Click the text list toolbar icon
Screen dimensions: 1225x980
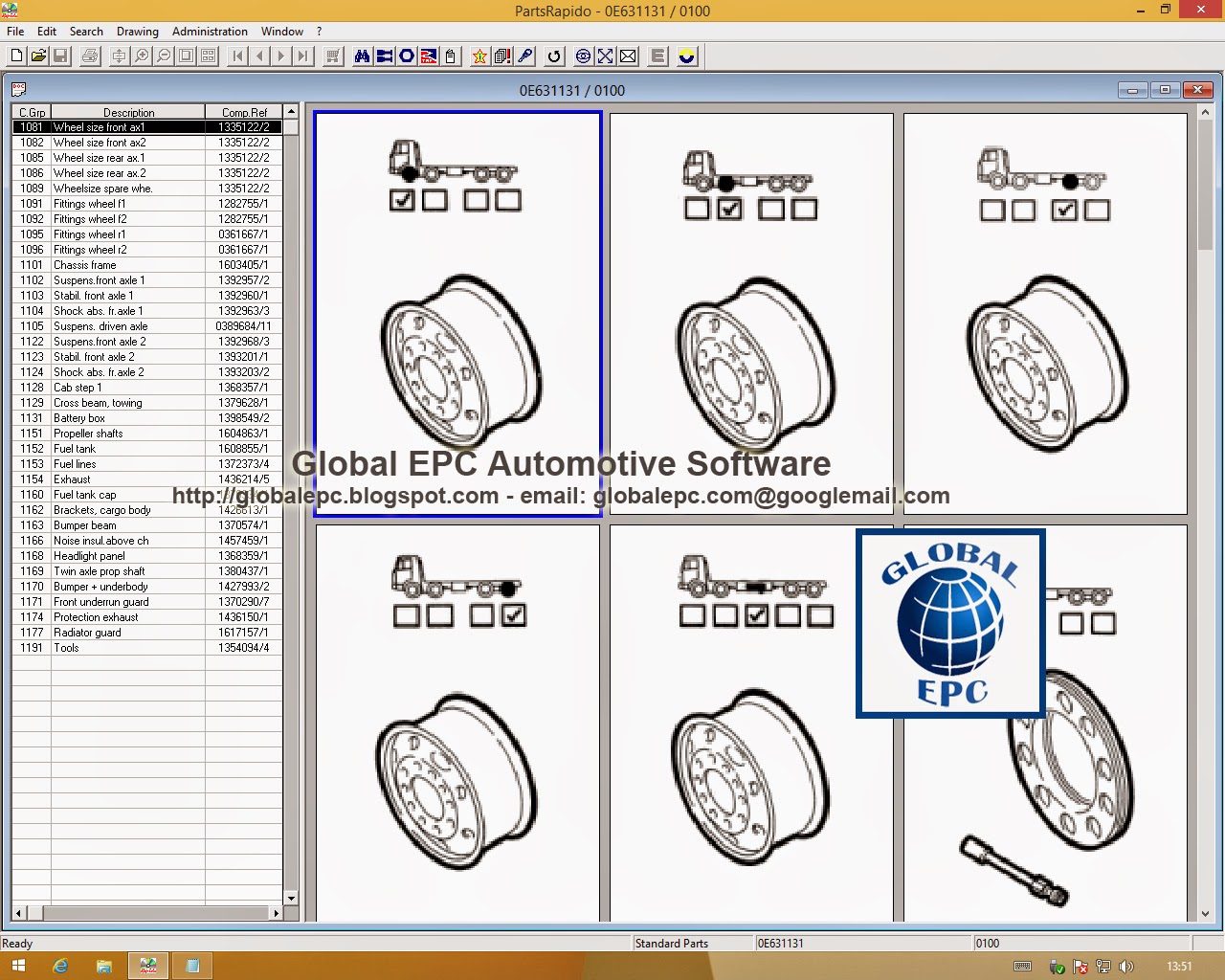click(657, 56)
